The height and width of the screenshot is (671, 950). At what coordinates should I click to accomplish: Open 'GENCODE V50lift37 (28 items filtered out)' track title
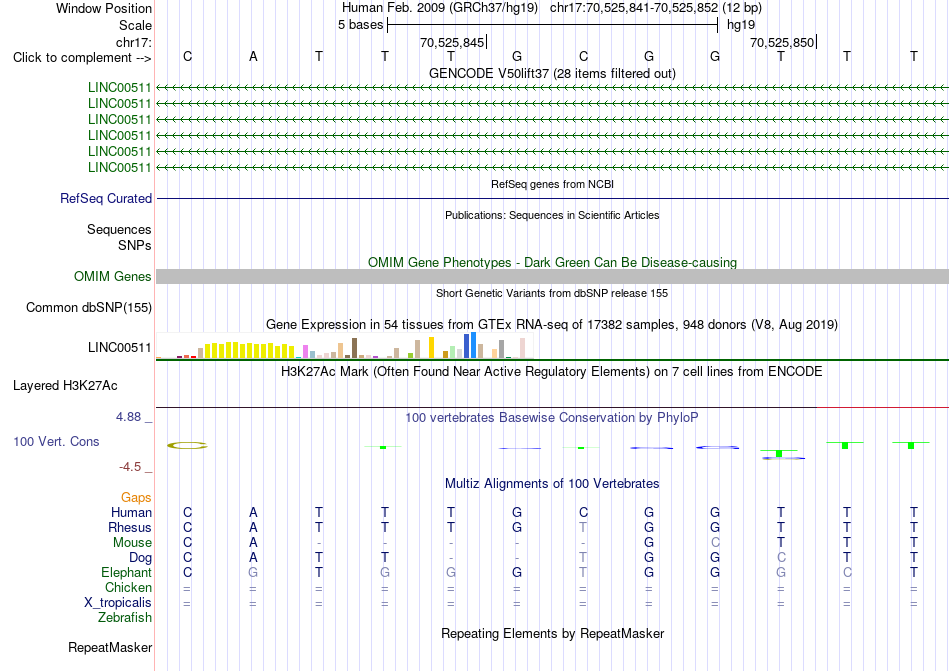point(552,74)
